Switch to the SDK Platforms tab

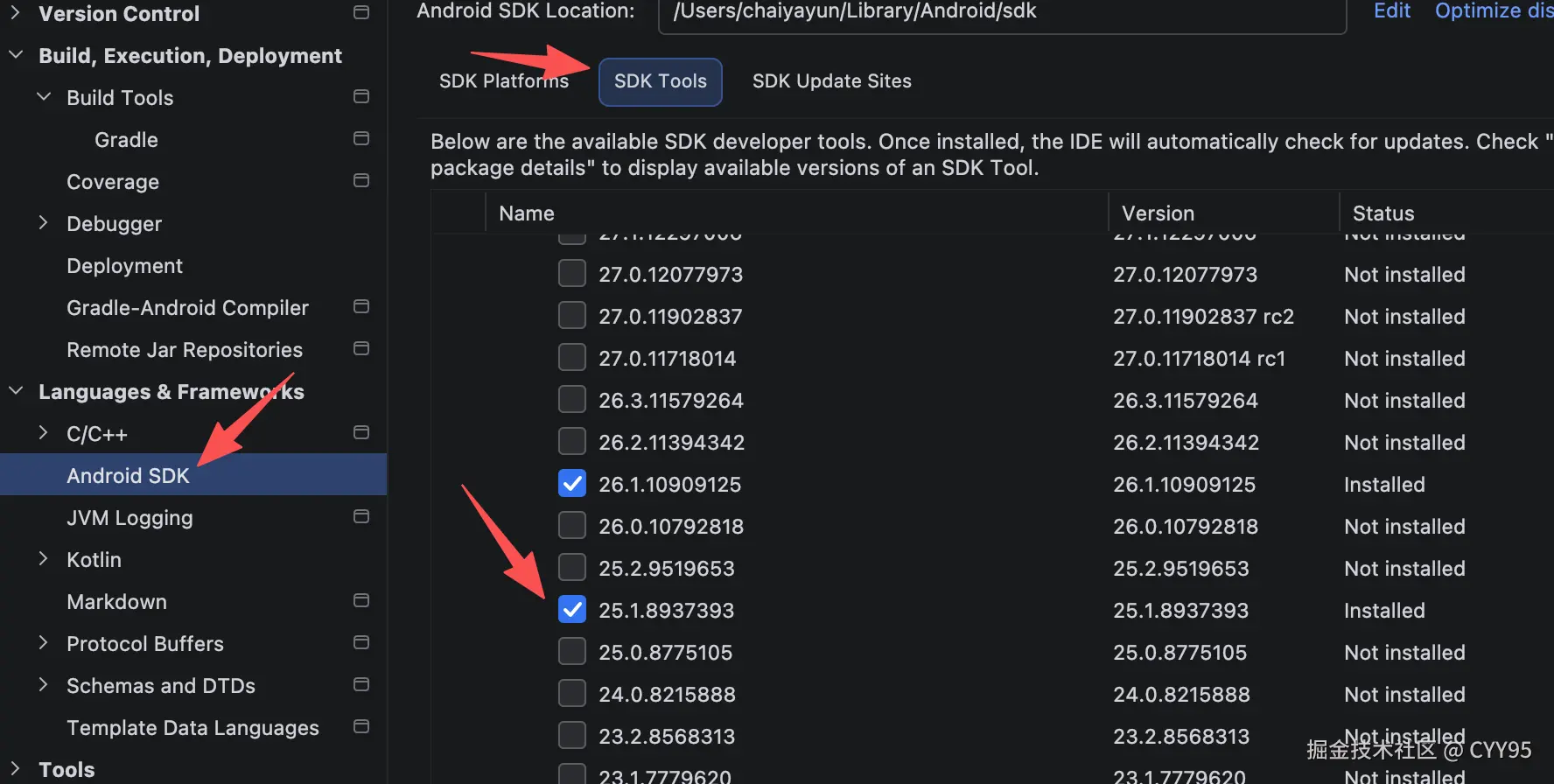[503, 81]
